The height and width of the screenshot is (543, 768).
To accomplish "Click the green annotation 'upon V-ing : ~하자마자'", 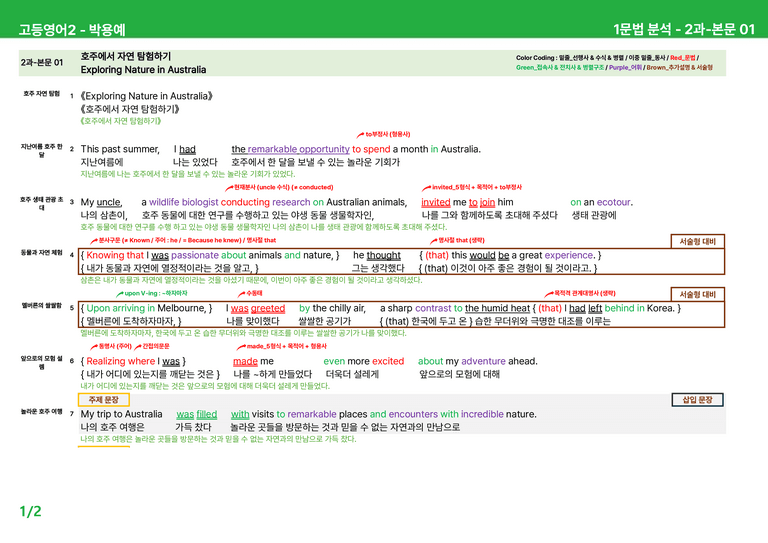I will pos(156,293).
